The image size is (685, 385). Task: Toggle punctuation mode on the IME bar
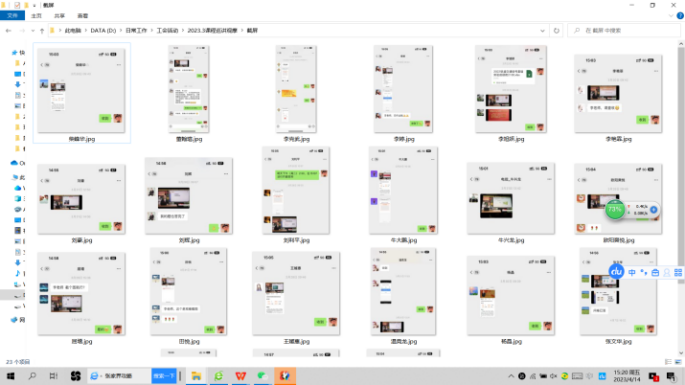pyautogui.click(x=643, y=272)
